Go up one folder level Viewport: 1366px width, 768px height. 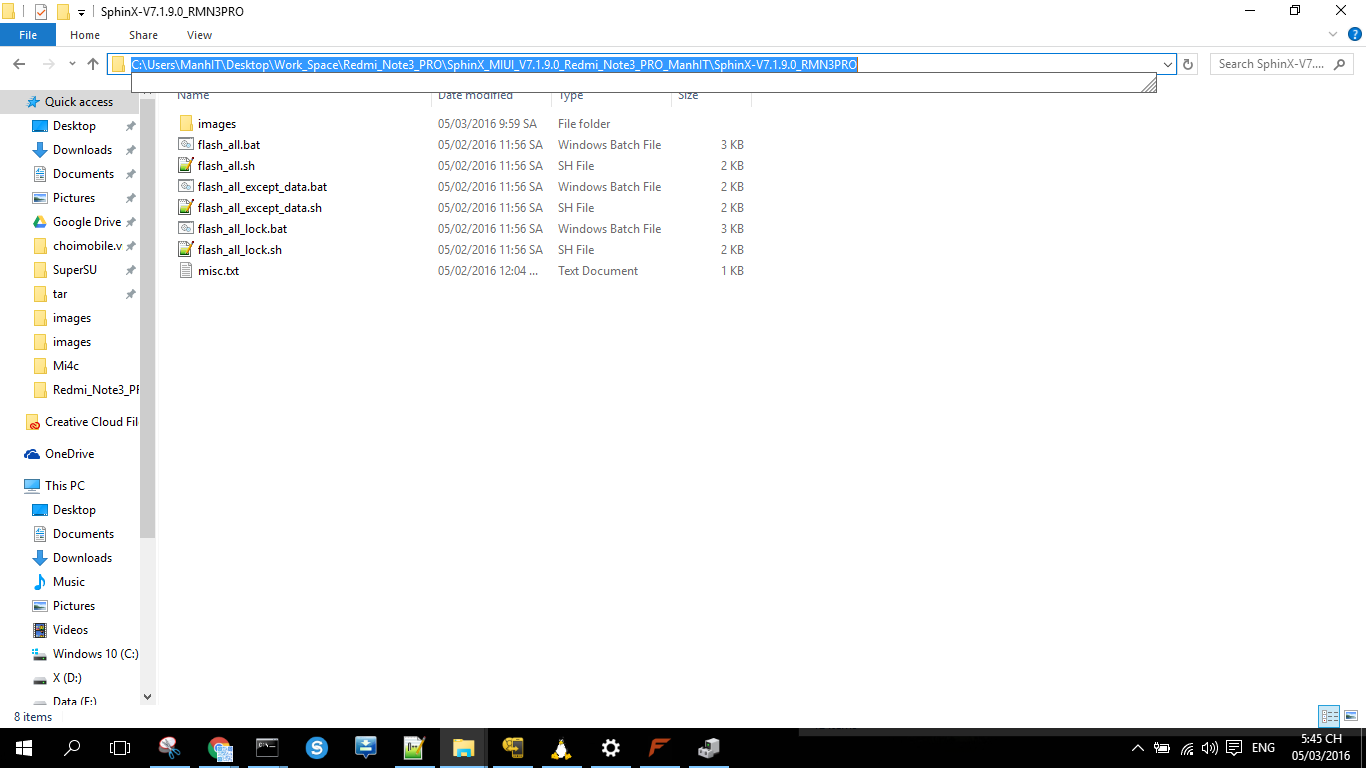(x=93, y=64)
